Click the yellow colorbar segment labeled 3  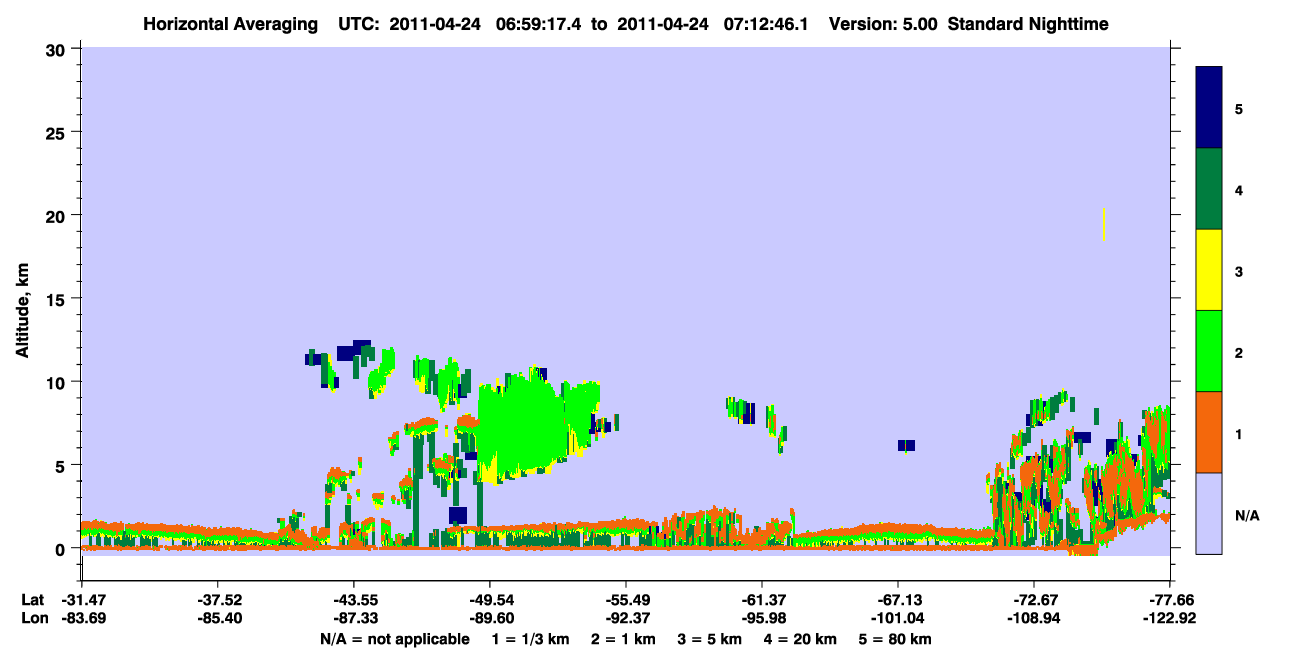click(1209, 270)
